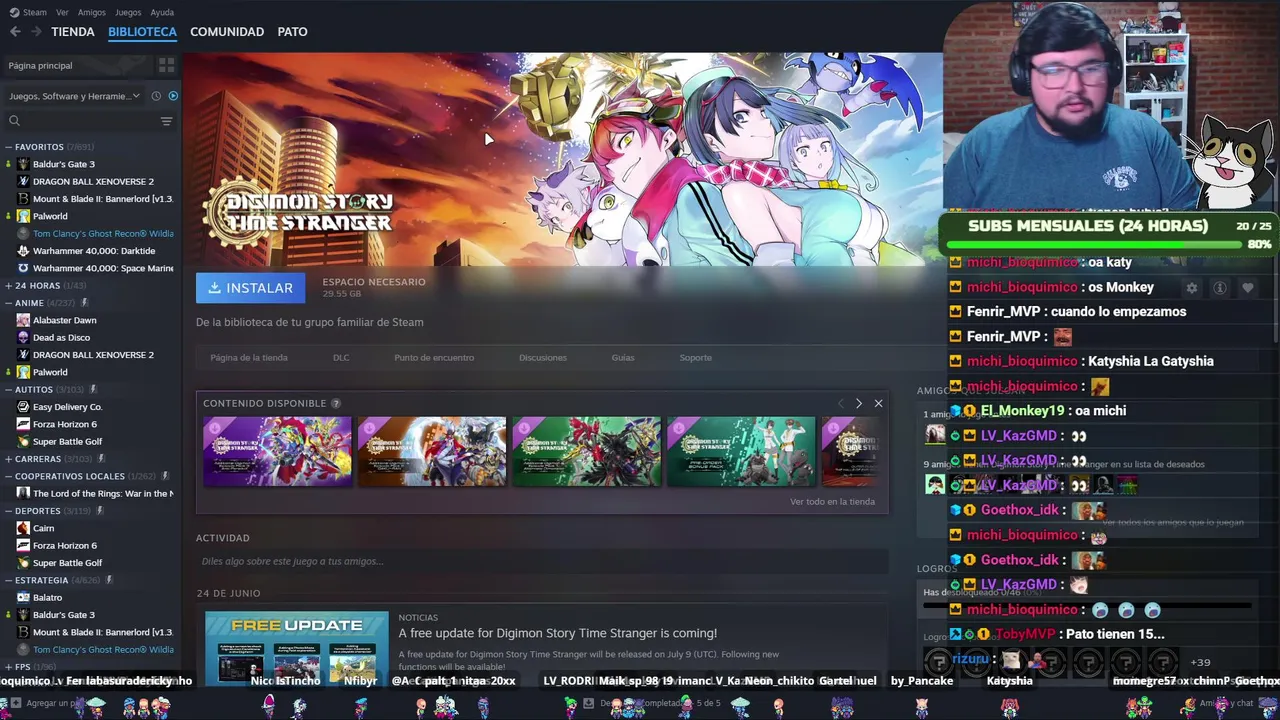
Task: Open the Amigos menu
Action: 92,12
